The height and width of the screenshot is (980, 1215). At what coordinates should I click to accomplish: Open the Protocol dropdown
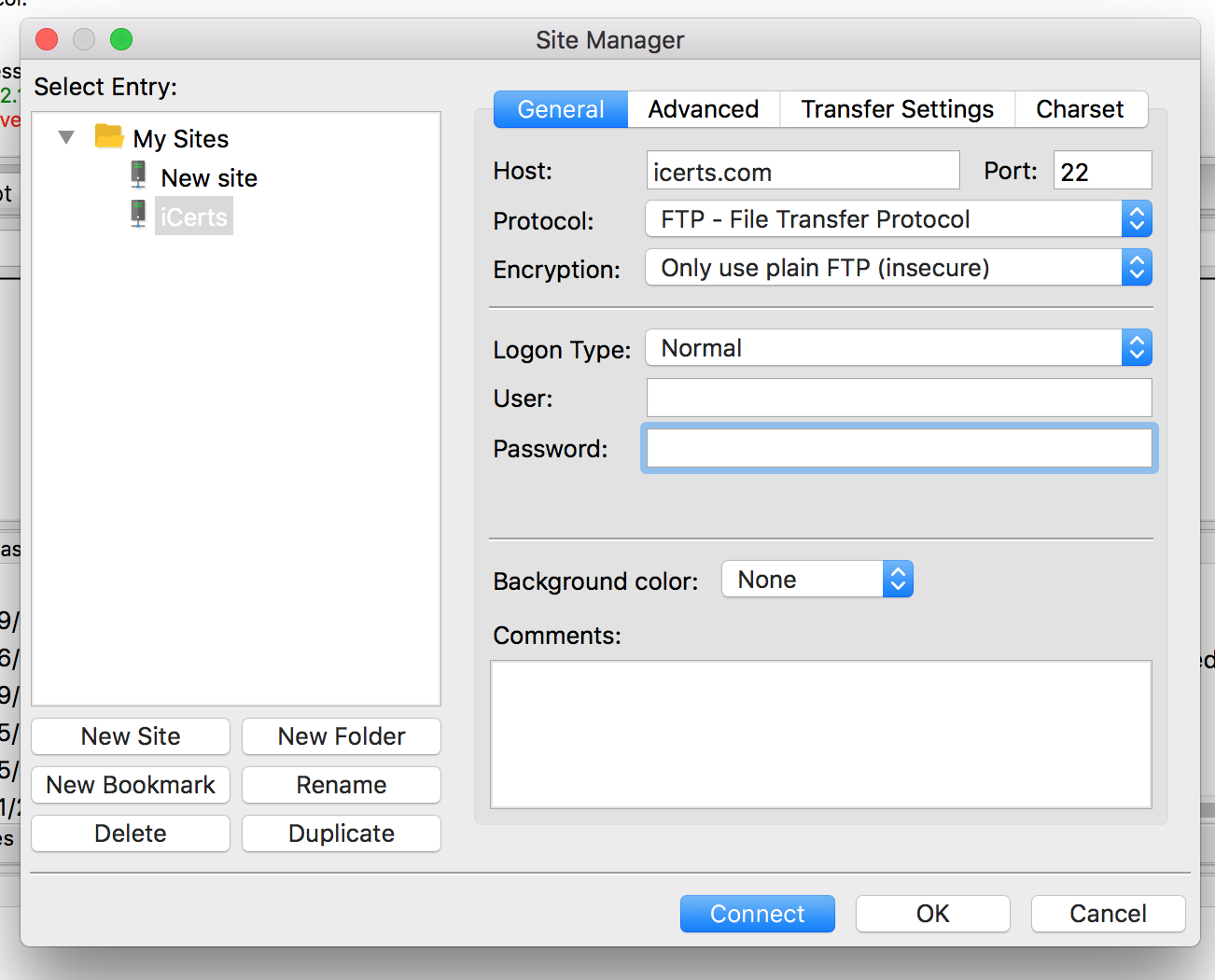899,219
